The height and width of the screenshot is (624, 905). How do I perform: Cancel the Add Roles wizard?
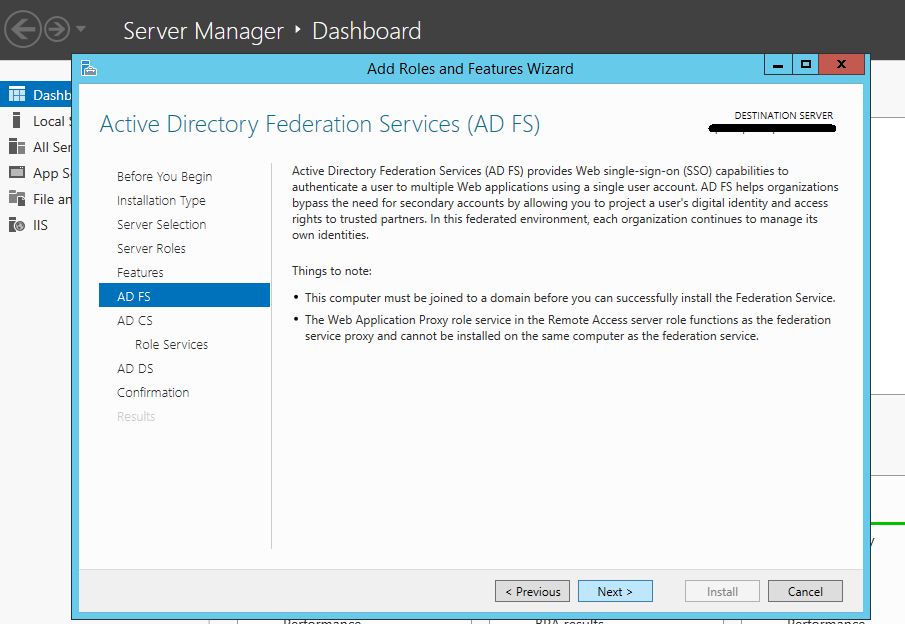pyautogui.click(x=805, y=591)
